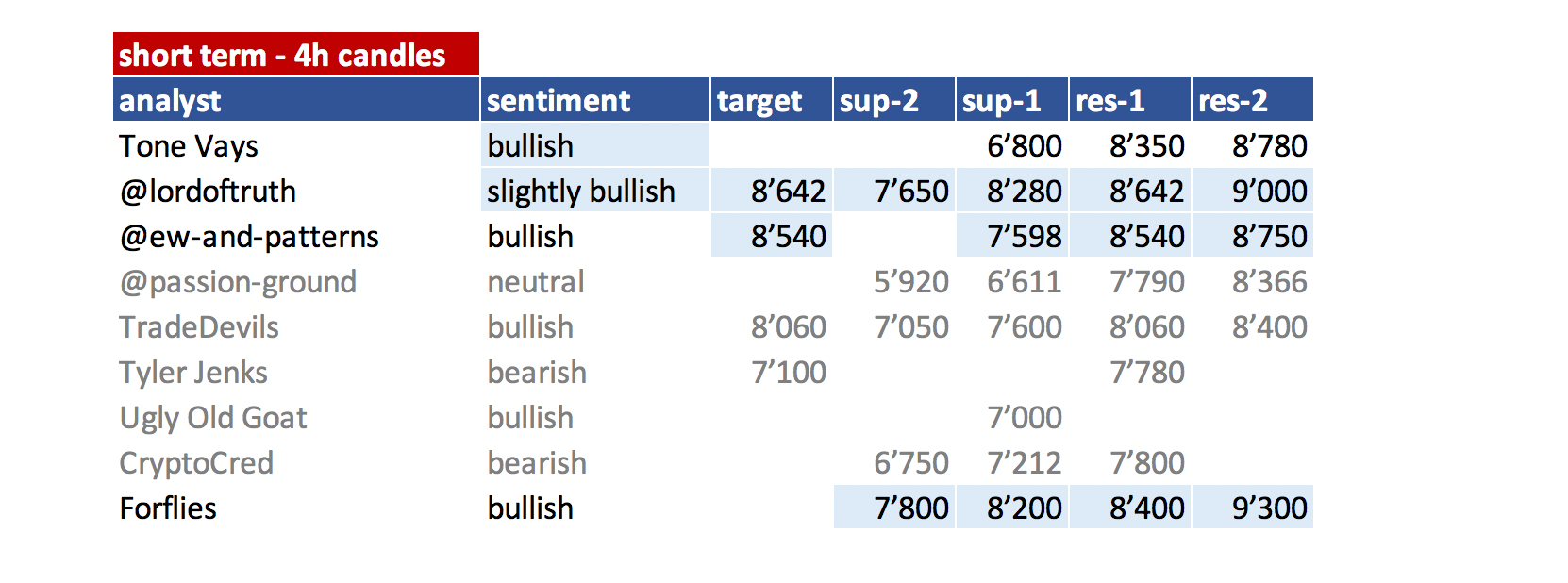Click the 'analyst' column header

click(296, 99)
